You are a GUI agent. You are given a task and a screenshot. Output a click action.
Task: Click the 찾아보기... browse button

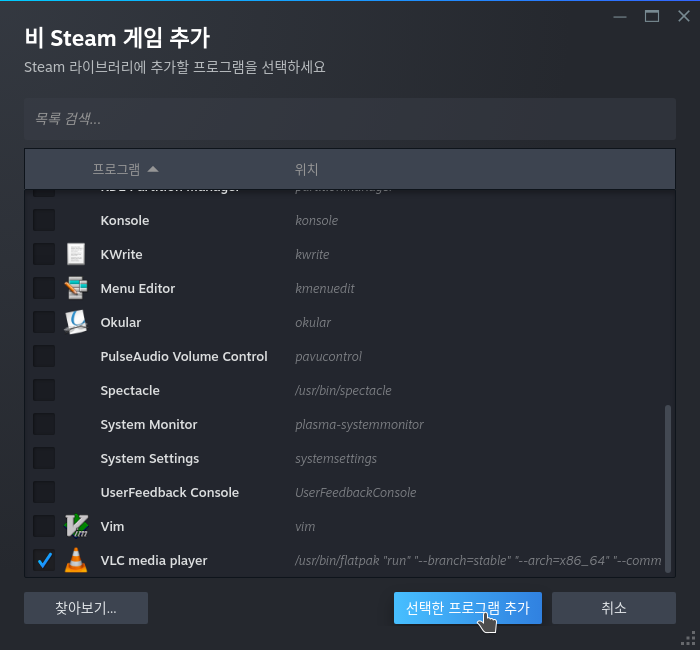pyautogui.click(x=86, y=608)
